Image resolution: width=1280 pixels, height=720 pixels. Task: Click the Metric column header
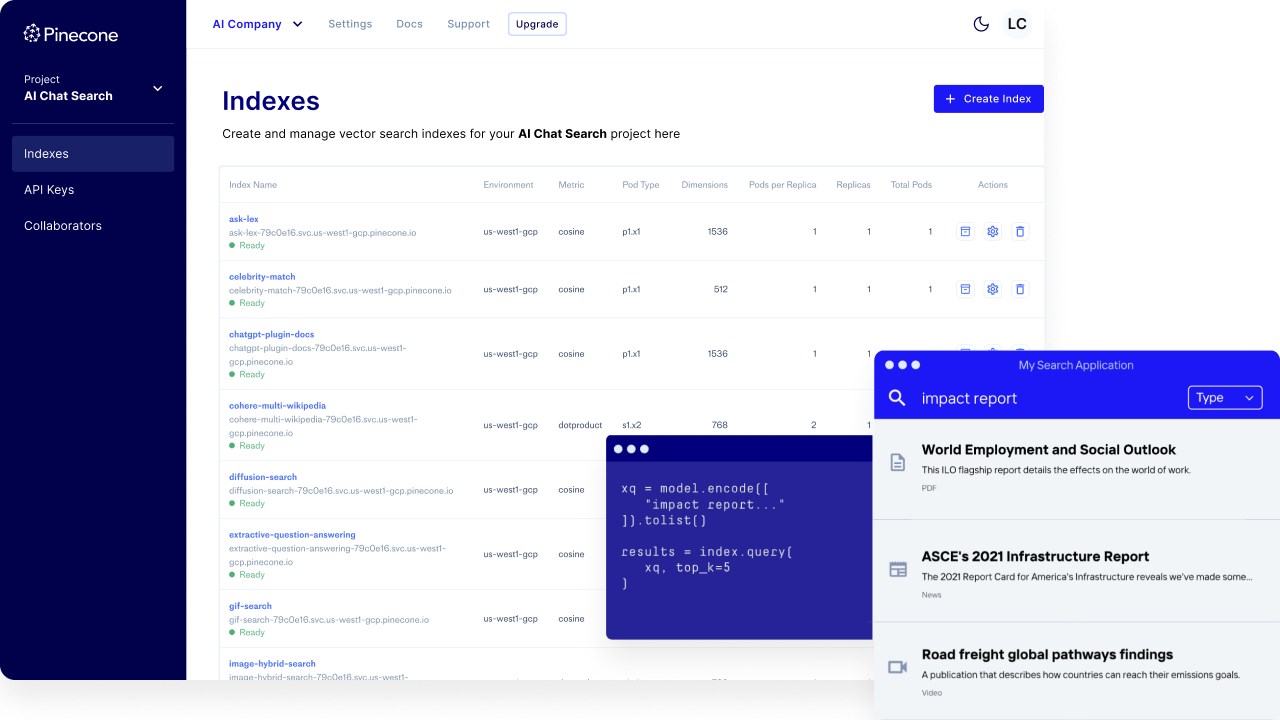click(x=571, y=185)
